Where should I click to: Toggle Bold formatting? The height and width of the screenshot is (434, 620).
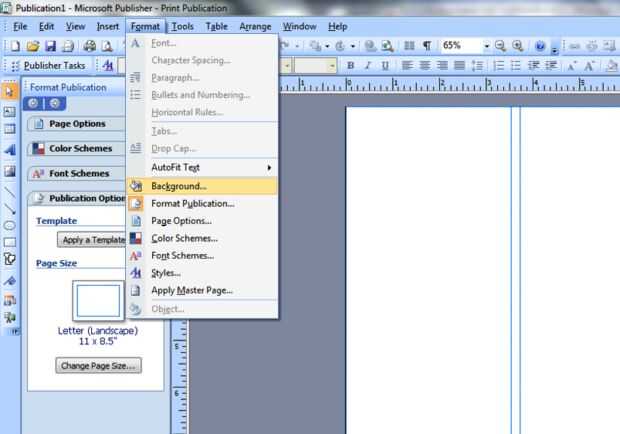click(350, 65)
